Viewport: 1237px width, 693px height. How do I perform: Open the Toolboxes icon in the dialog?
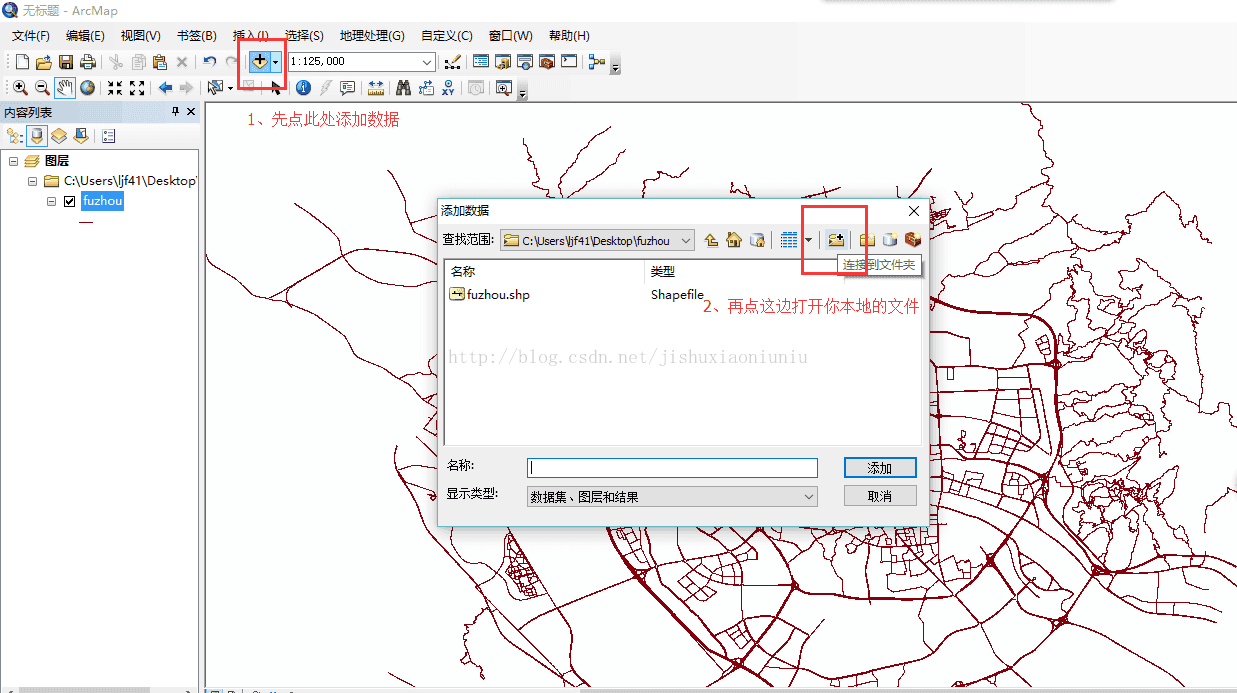[912, 239]
